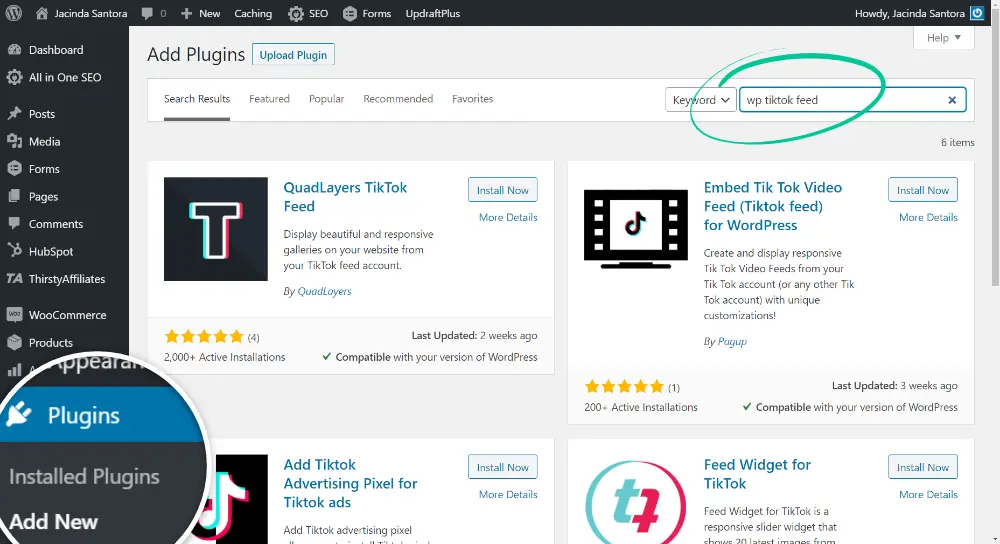Screen dimensions: 1000x544
Task: Click the Upload Plugin button
Action: tap(293, 55)
